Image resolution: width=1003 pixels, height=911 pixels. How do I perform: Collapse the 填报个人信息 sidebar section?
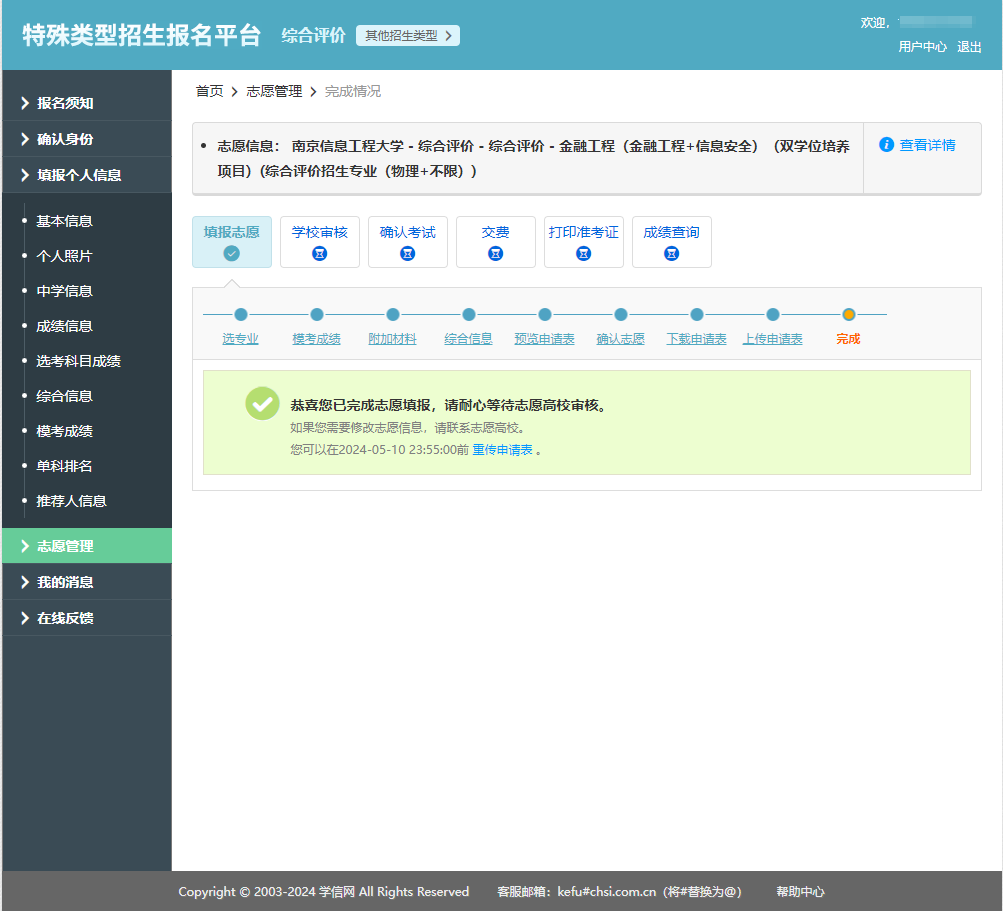87,175
